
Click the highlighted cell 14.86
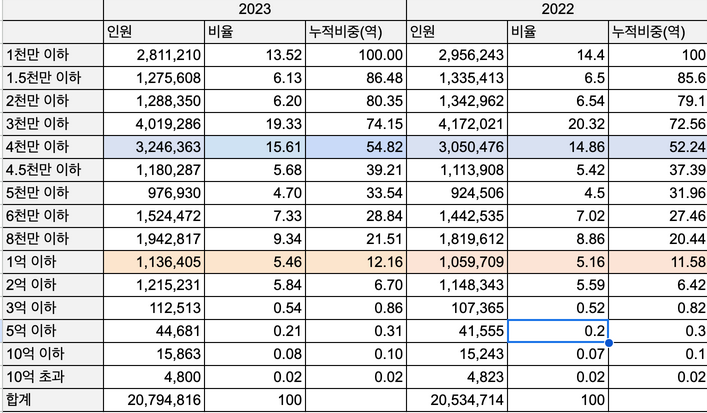pyautogui.click(x=558, y=147)
